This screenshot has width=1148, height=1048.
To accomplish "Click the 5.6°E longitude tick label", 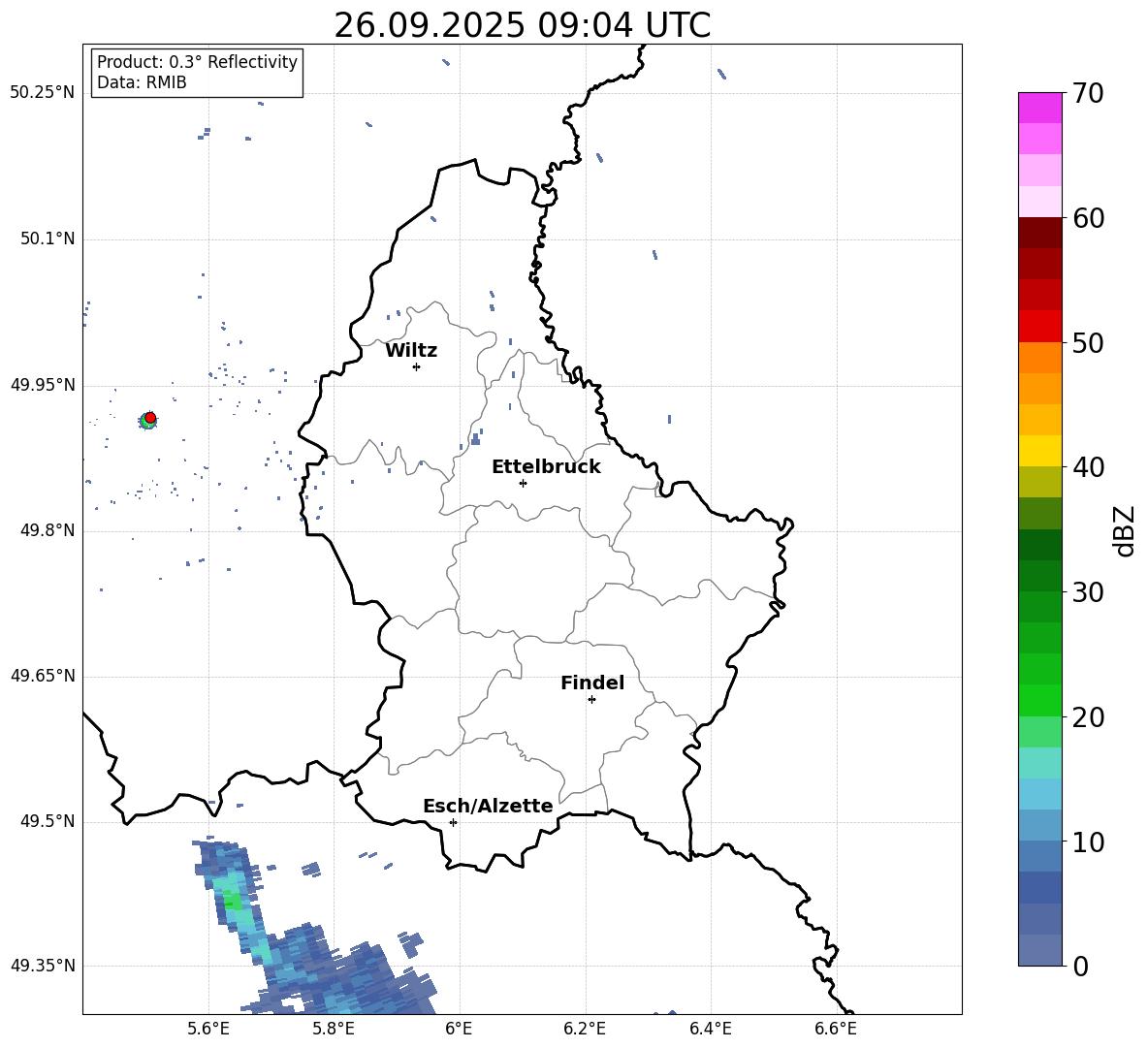I will pyautogui.click(x=208, y=1029).
